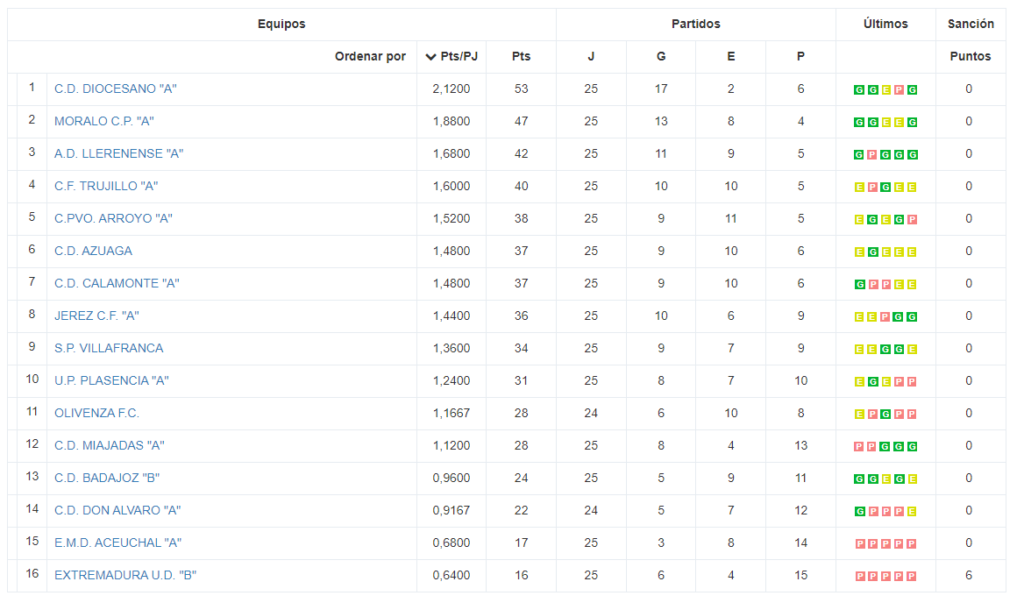Click the sort chevron beside Pts/PJ
Viewport: 1024px width, 610px height.
coord(430,57)
